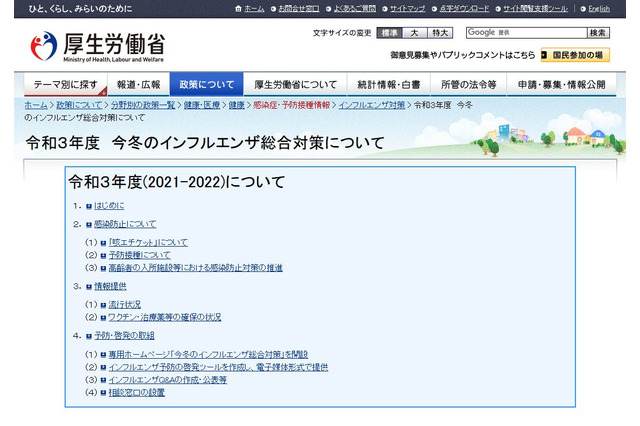Go to ホーム in the breadcrumb
Screen dimensions: 640x426
36,105
